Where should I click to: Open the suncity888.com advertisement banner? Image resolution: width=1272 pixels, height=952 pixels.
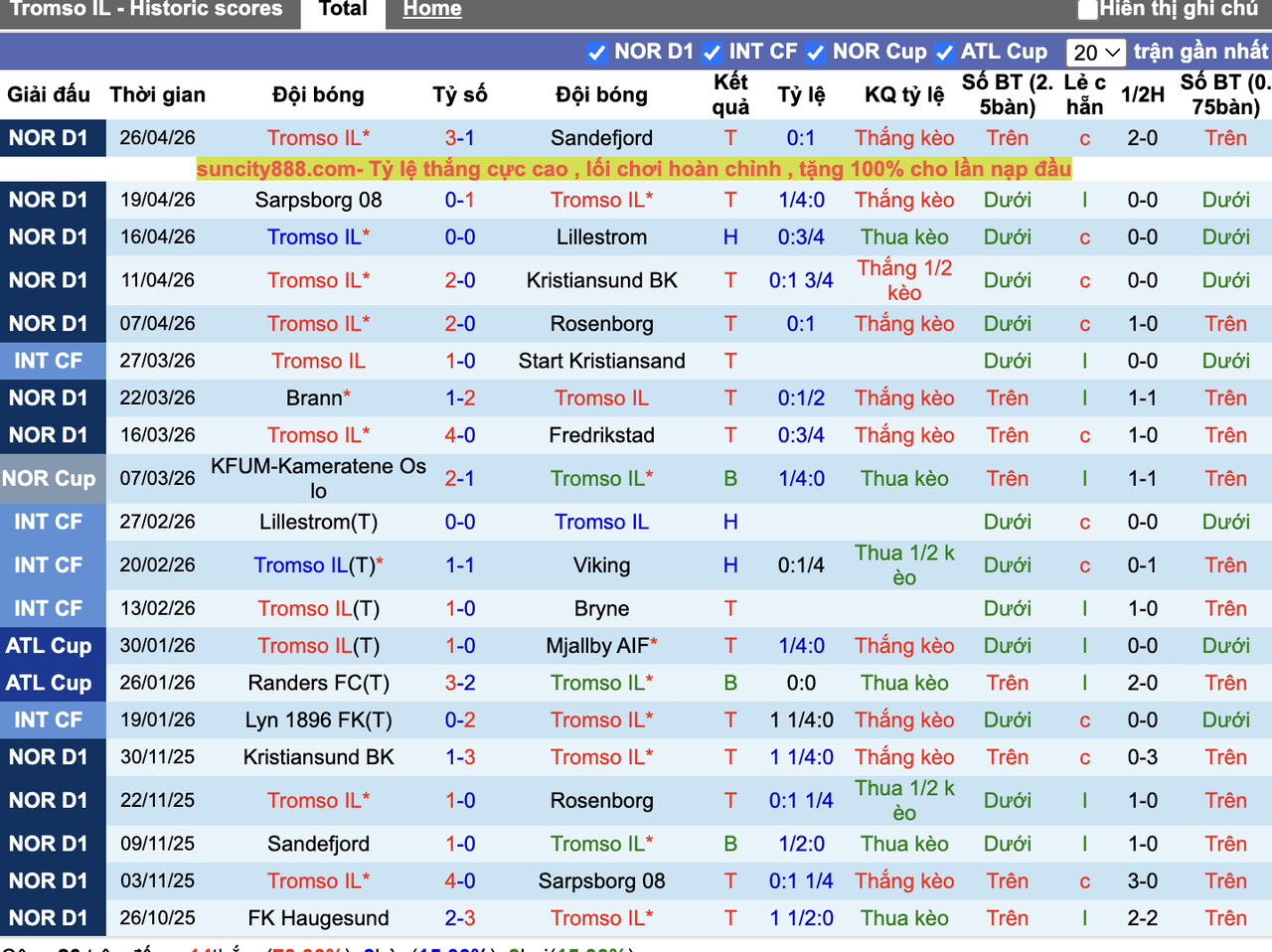click(x=634, y=169)
